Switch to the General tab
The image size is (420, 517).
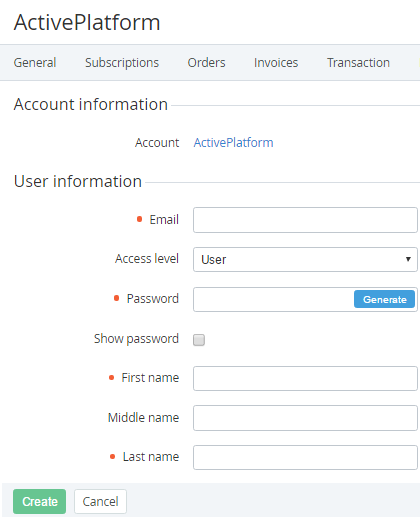[x=35, y=63]
